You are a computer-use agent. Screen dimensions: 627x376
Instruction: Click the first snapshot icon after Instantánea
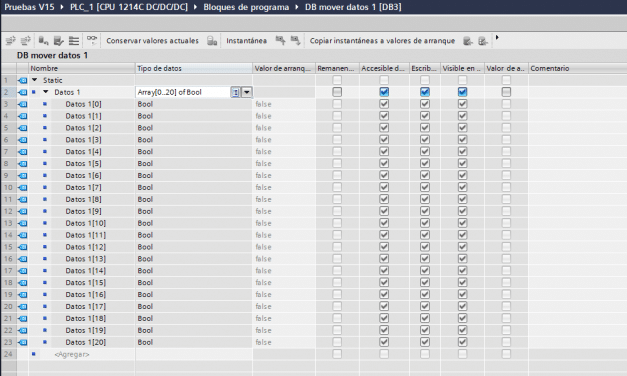280,40
